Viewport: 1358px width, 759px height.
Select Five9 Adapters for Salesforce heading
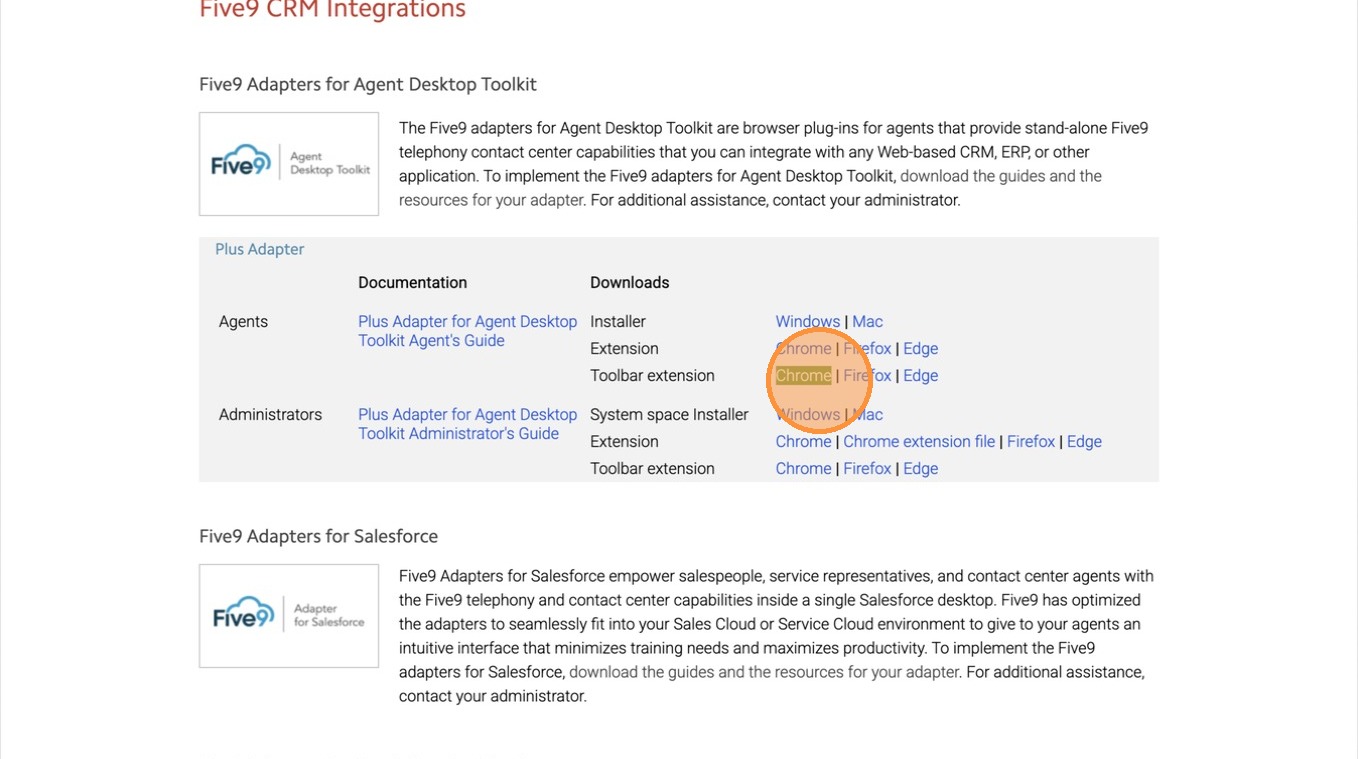tap(318, 536)
